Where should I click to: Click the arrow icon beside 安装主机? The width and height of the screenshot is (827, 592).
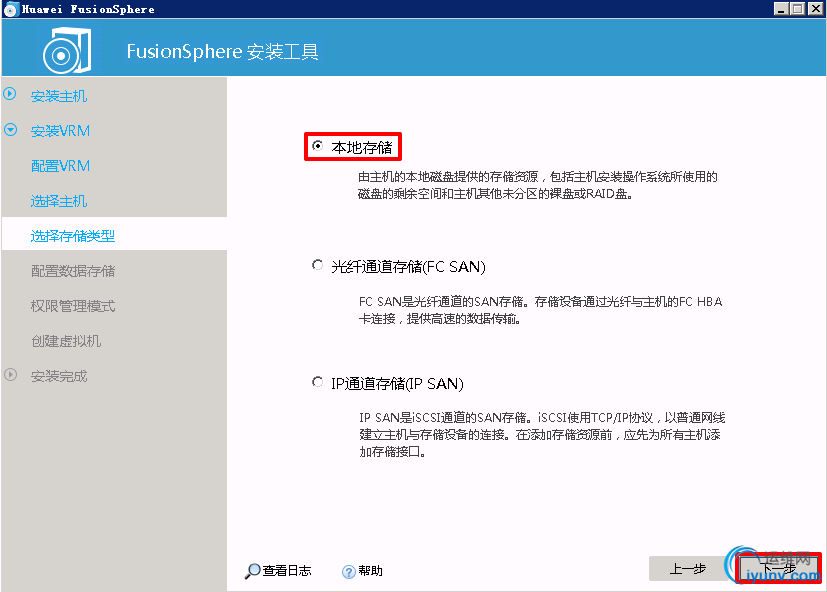click(10, 94)
